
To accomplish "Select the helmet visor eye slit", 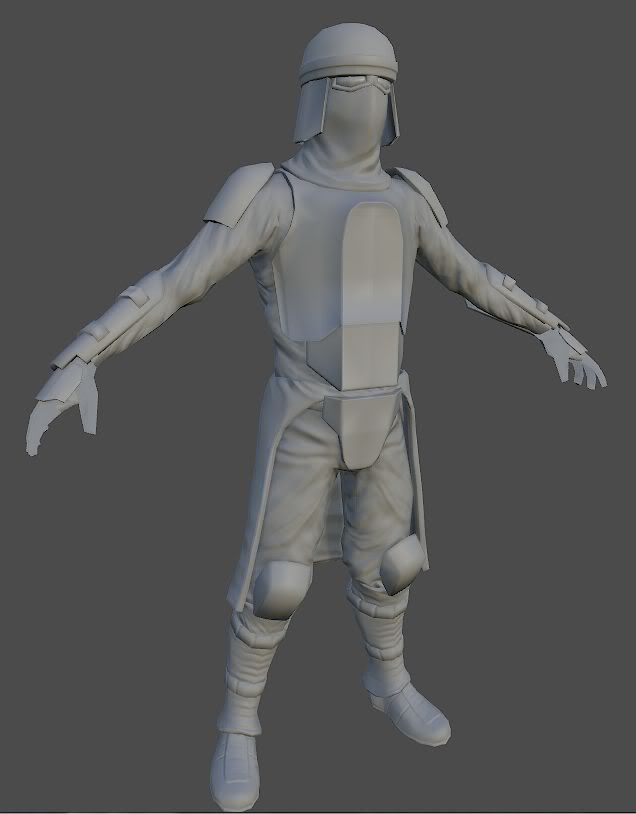I will (359, 83).
